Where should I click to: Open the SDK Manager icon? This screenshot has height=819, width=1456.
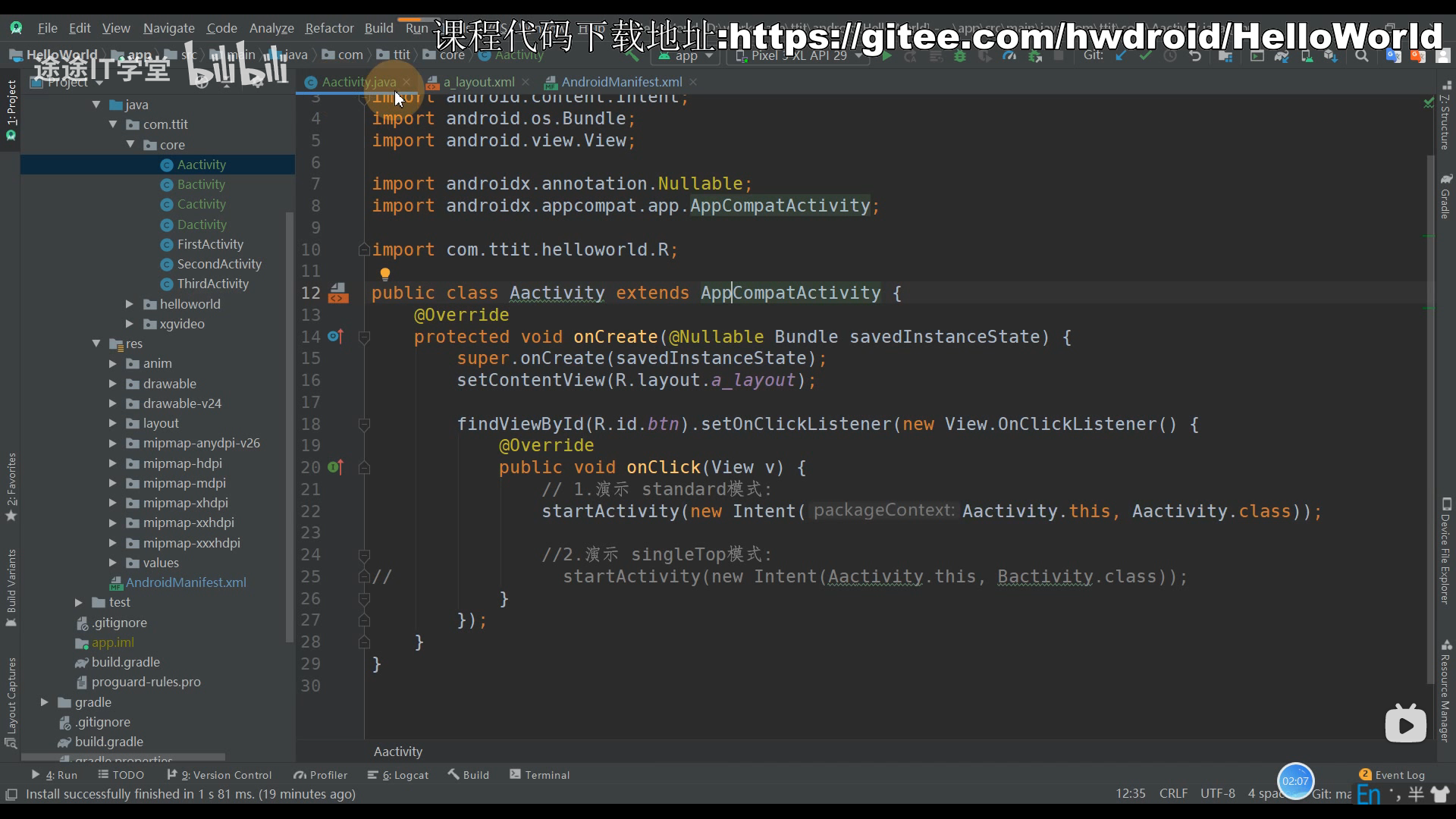1331,56
